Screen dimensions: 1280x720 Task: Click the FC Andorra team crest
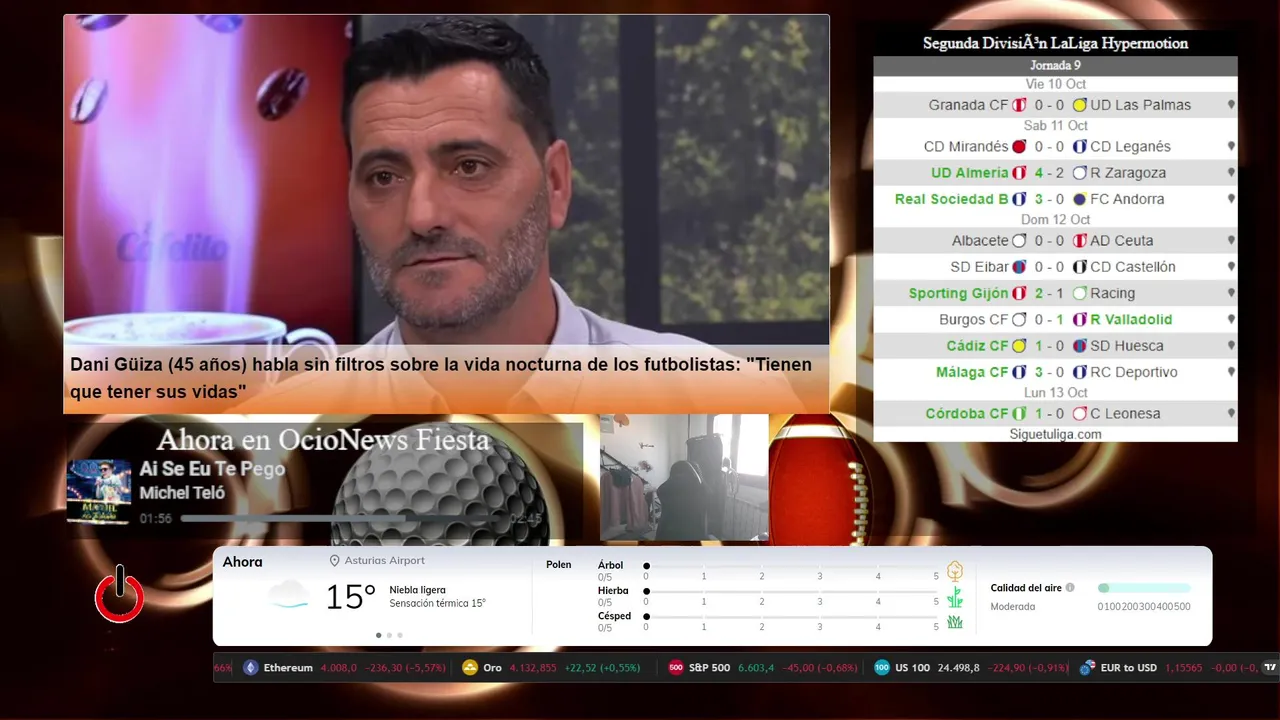tap(1080, 199)
